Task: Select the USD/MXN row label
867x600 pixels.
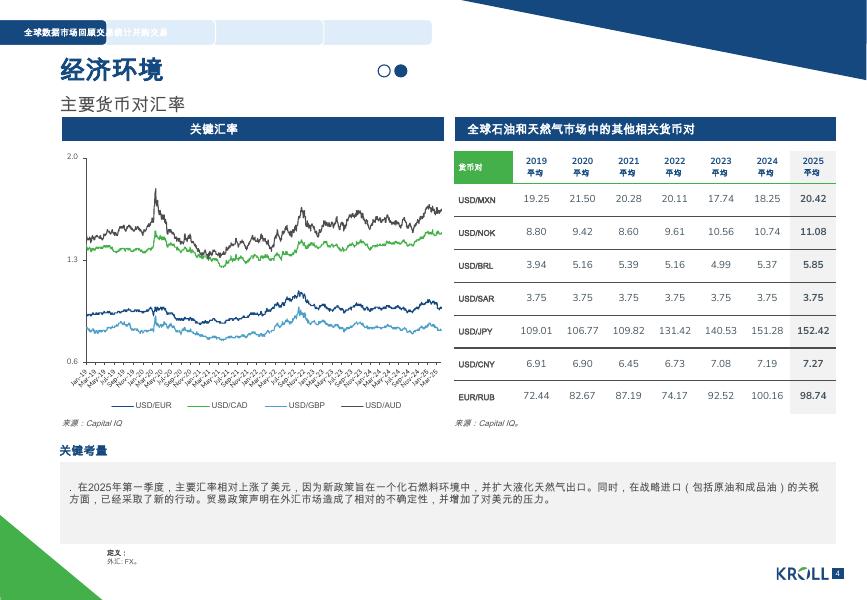Action: point(477,200)
